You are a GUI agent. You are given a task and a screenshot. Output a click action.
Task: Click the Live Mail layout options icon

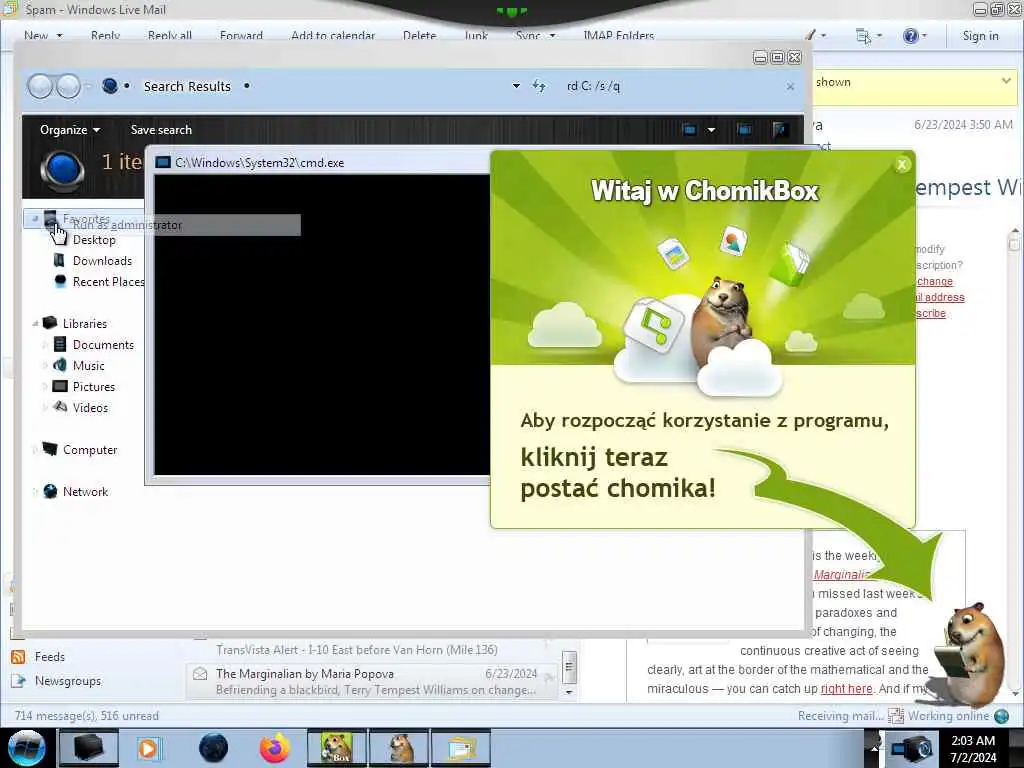click(863, 36)
